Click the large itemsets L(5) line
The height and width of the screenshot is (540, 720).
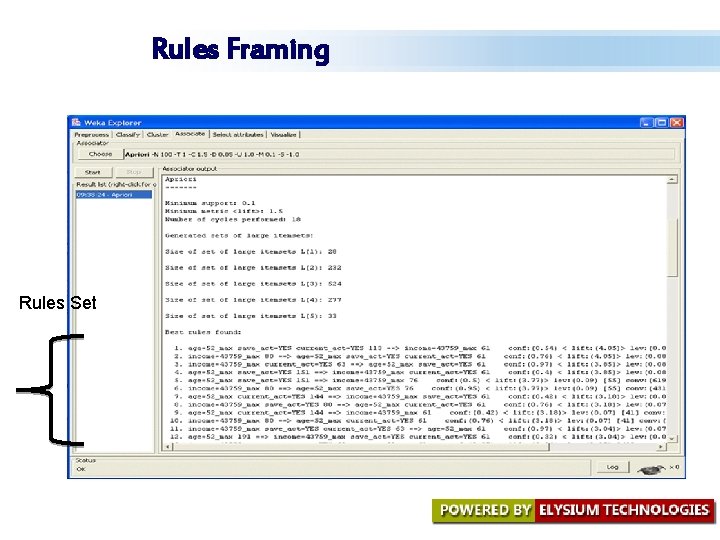point(251,316)
